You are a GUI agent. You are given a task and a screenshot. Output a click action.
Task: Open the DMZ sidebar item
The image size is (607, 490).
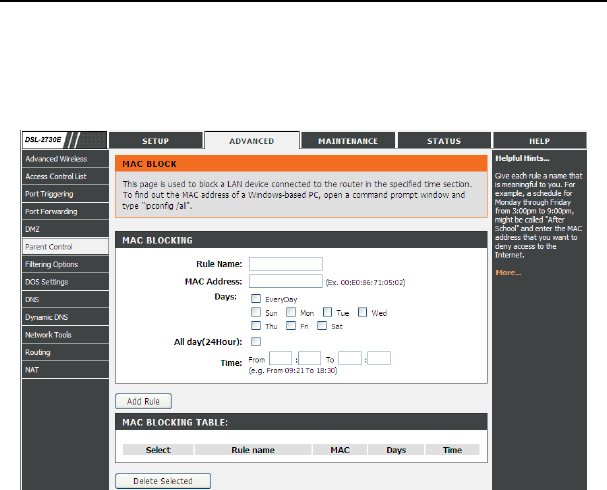[65, 229]
